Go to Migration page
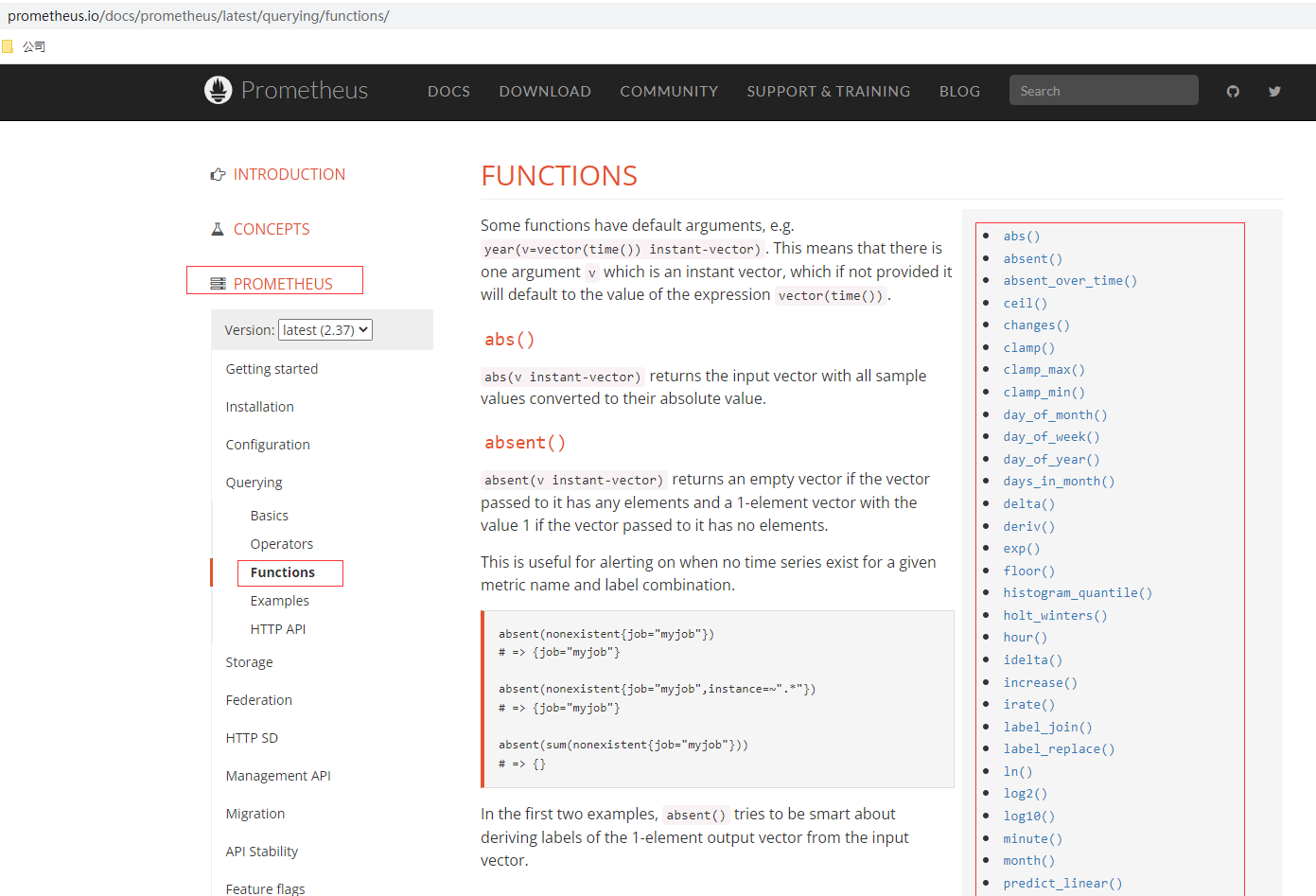 point(255,814)
